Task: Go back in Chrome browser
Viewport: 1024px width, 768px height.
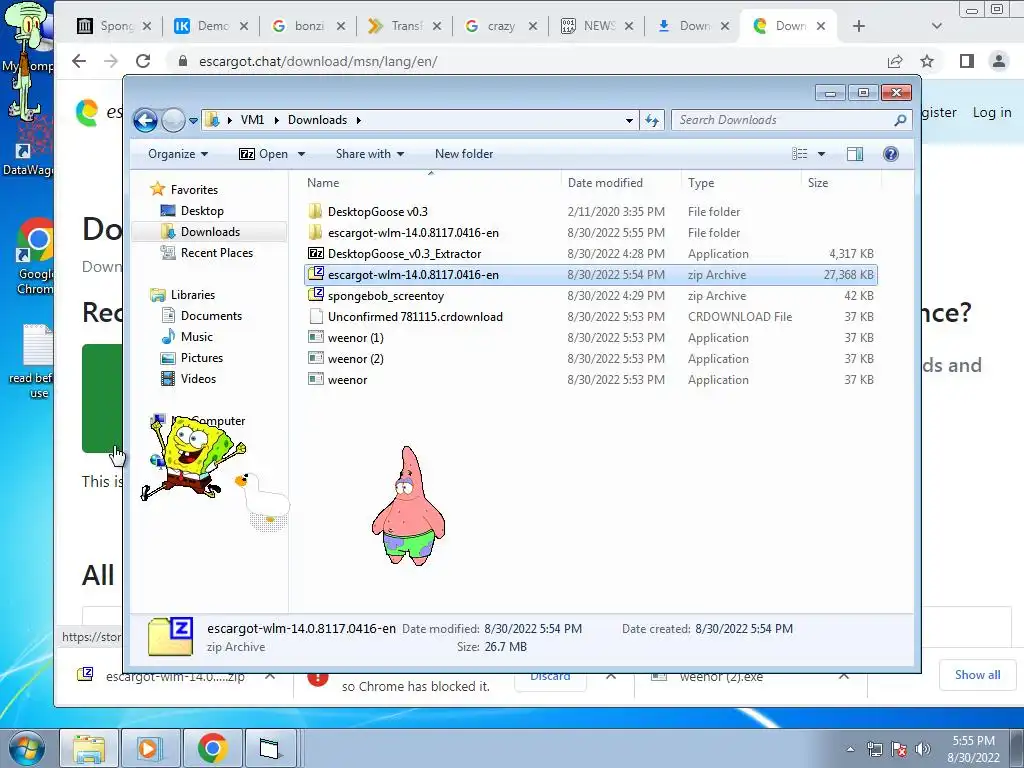Action: [79, 61]
